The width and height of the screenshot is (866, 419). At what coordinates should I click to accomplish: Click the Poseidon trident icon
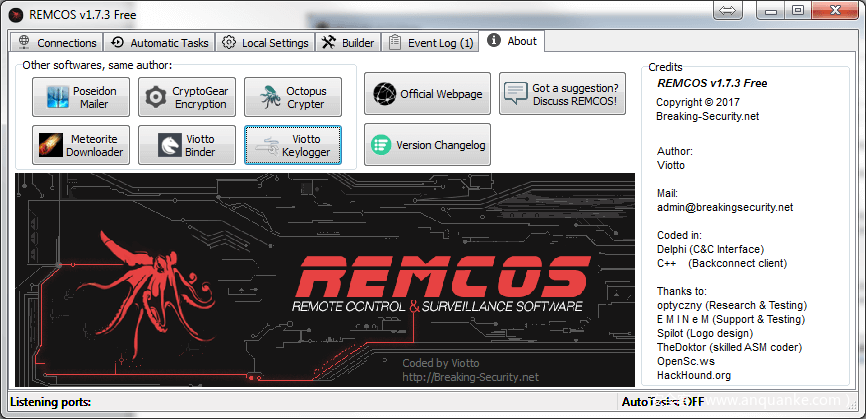pos(58,97)
